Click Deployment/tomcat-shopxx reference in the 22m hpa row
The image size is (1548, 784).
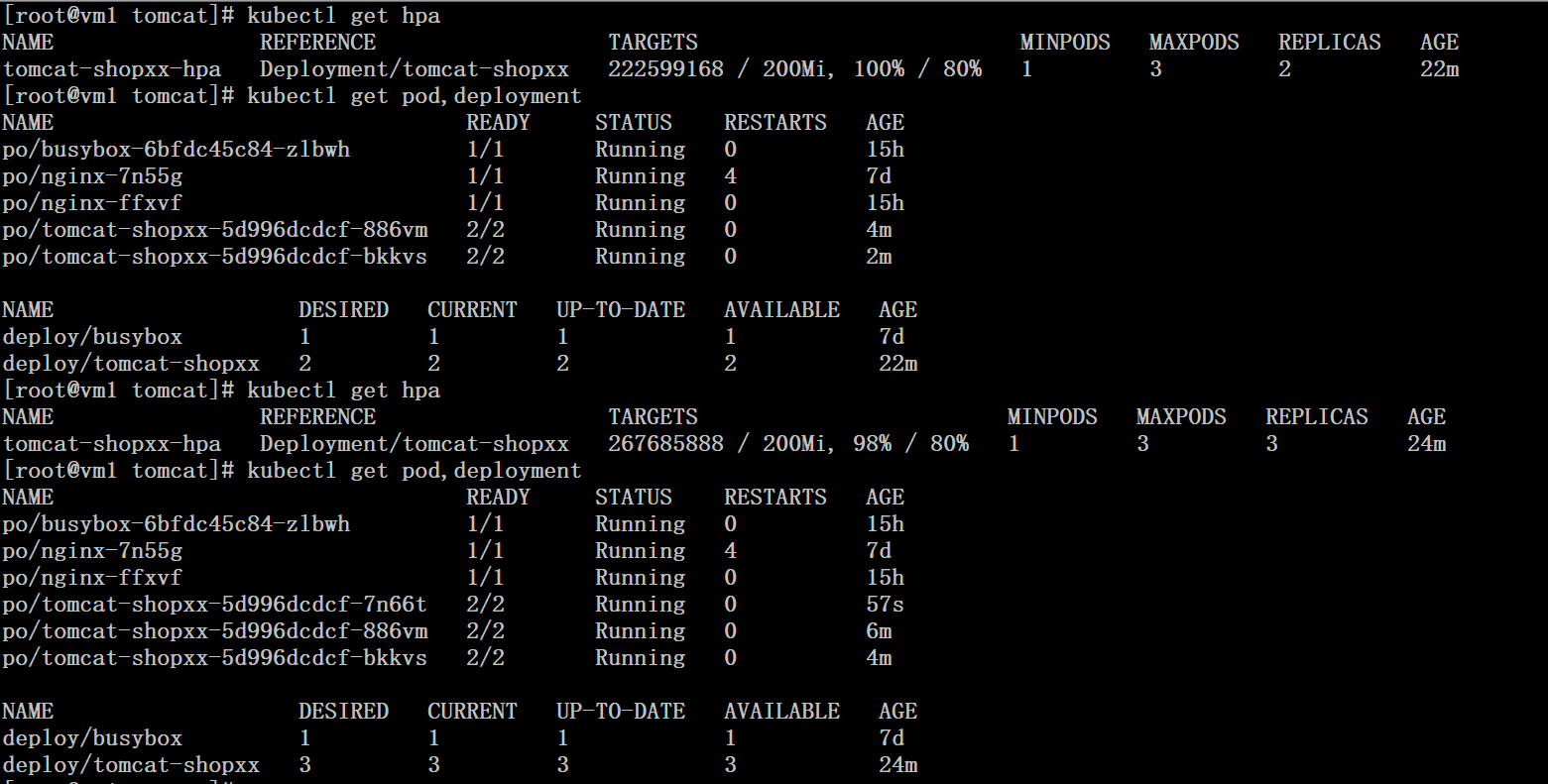point(415,69)
